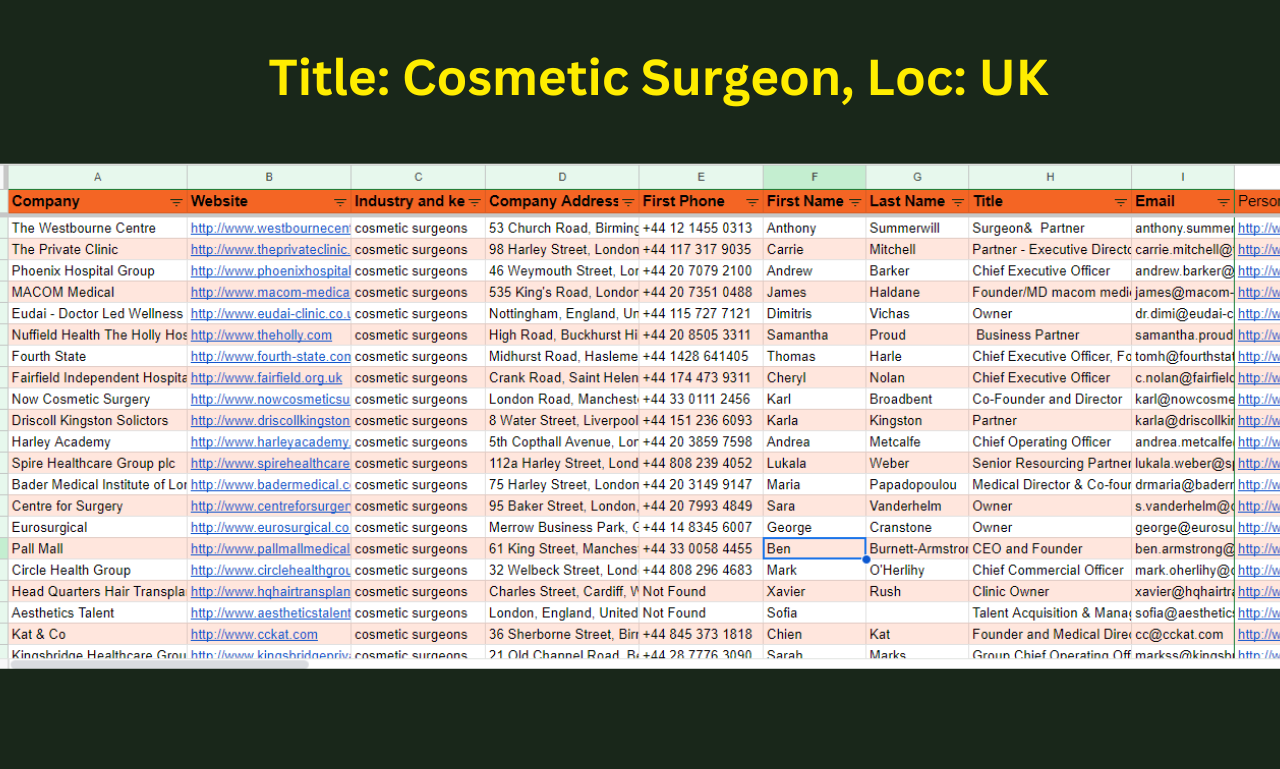Click the First Name filter icon

[855, 202]
